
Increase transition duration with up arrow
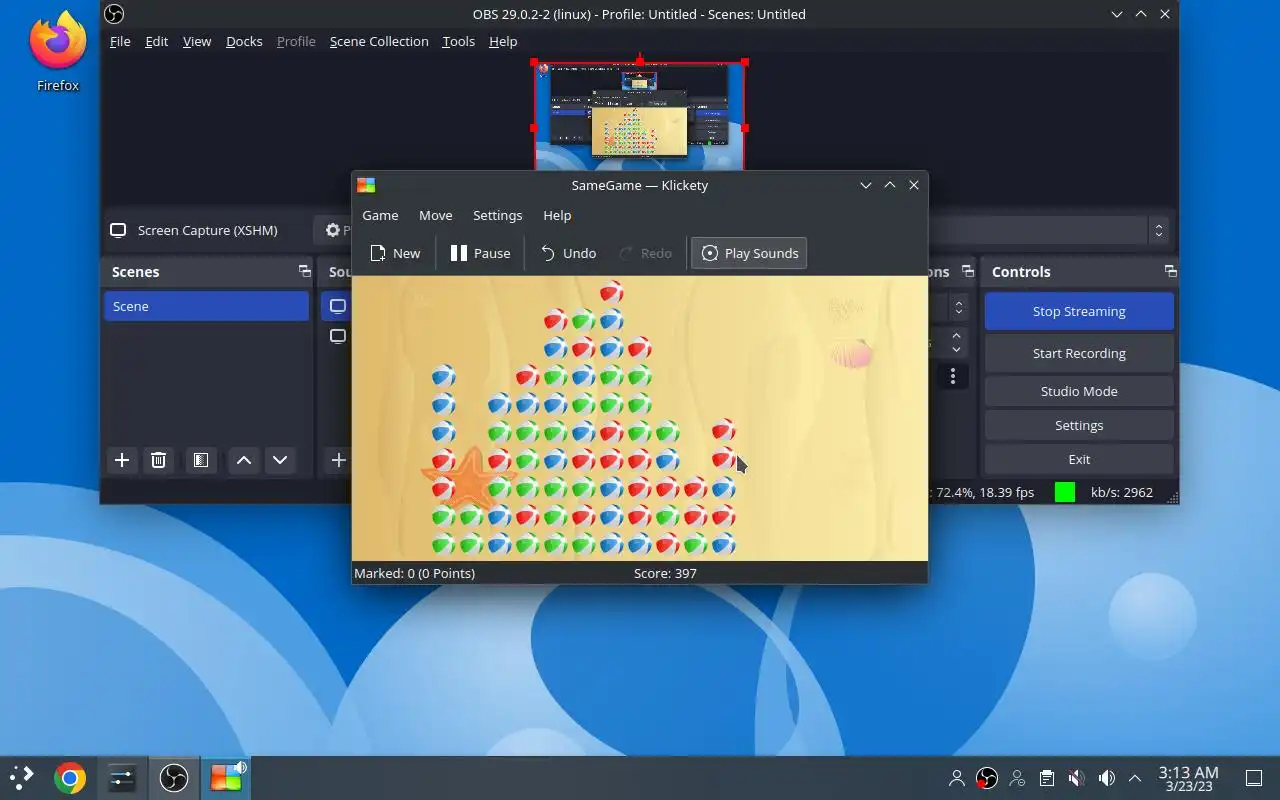pyautogui.click(x=957, y=336)
